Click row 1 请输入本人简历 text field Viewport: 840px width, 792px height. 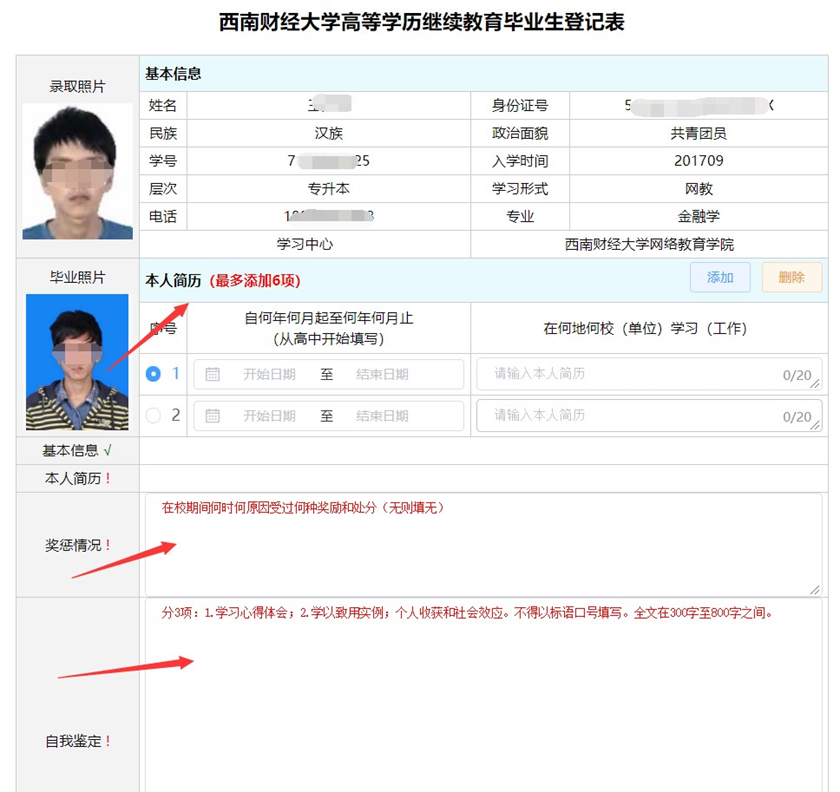(630, 374)
